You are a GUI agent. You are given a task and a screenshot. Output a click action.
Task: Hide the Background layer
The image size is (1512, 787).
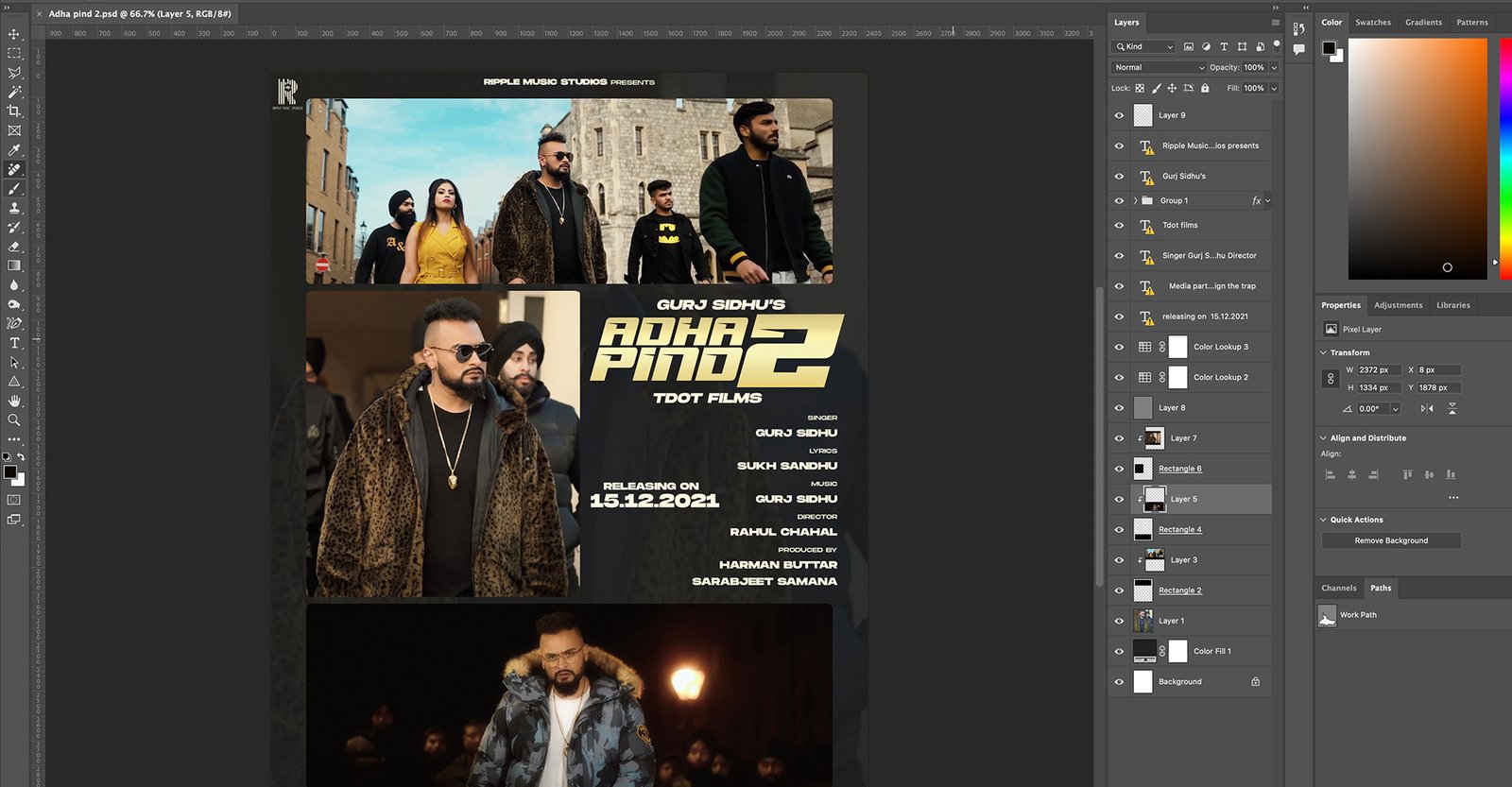[x=1120, y=682]
